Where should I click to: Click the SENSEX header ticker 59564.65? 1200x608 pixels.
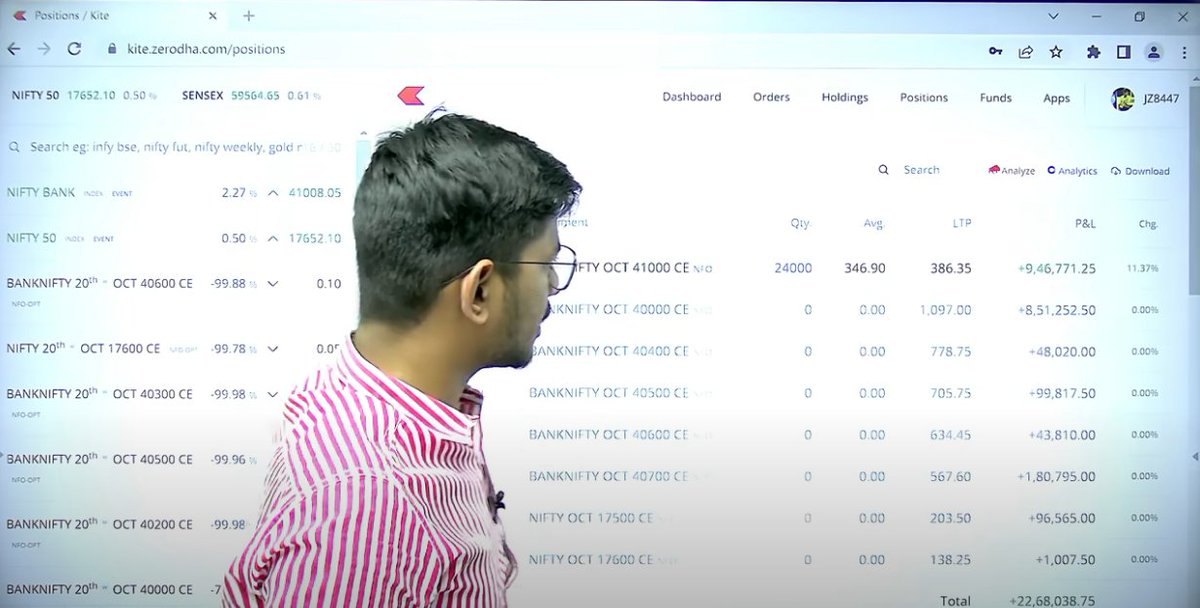tap(255, 96)
